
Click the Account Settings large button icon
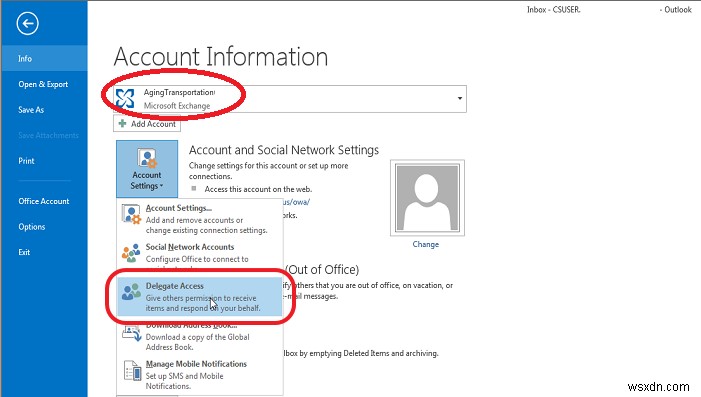[147, 158]
